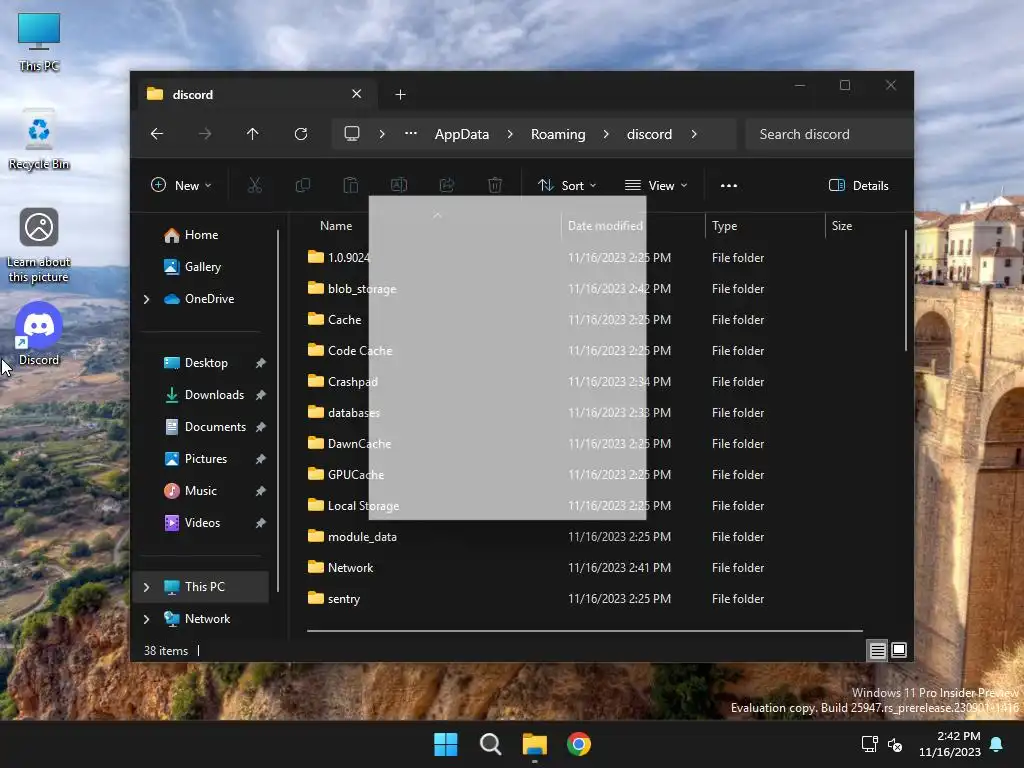
Task: Open pinned Downloads folder in sidebar
Action: (214, 395)
